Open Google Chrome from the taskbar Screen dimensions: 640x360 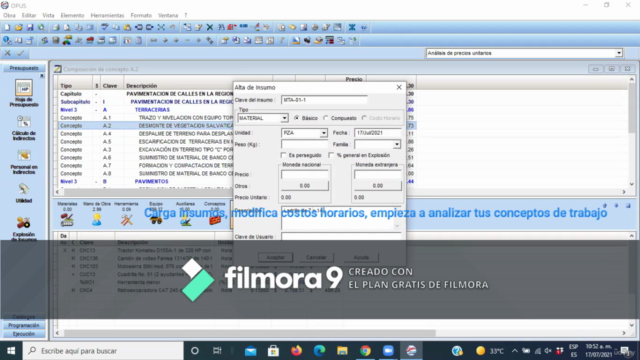[365, 351]
